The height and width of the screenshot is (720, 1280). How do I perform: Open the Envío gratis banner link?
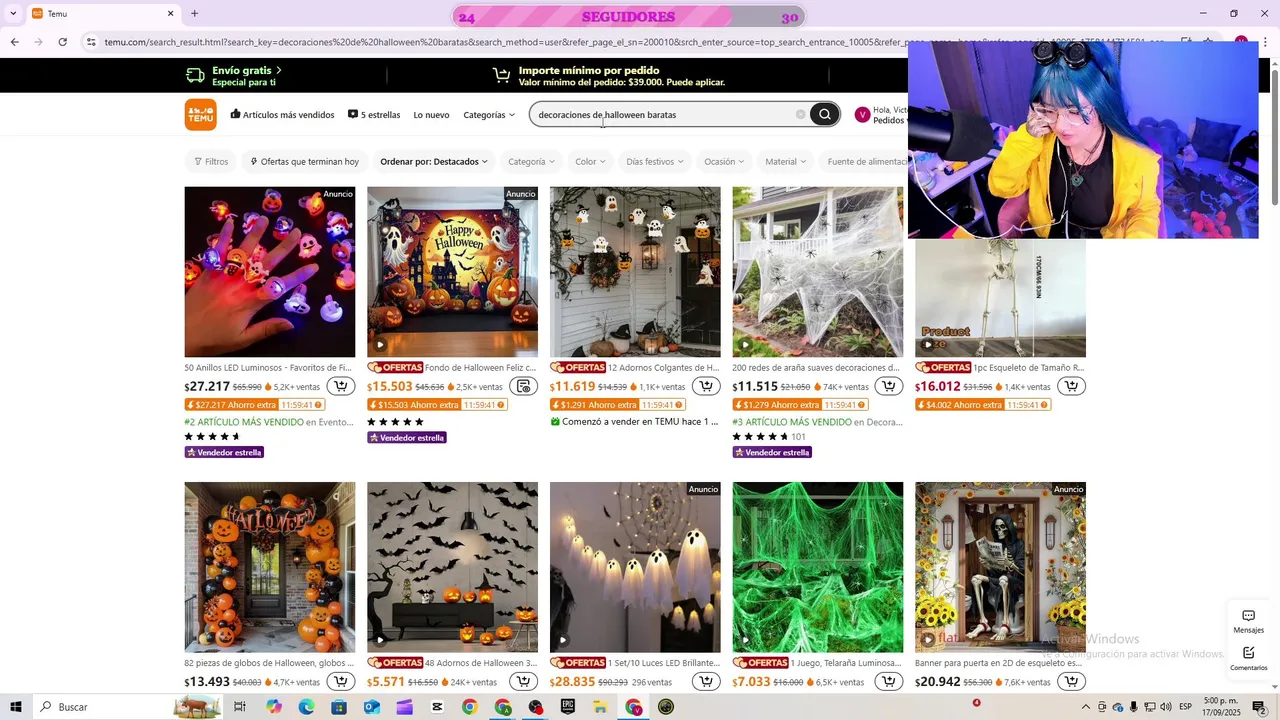pyautogui.click(x=235, y=76)
